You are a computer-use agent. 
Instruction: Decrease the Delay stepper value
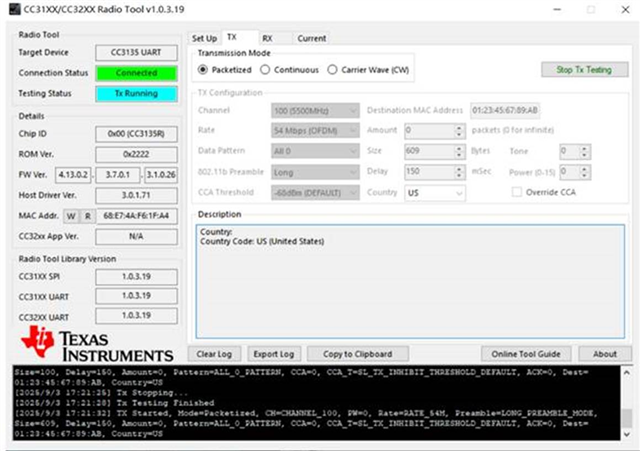pos(459,175)
